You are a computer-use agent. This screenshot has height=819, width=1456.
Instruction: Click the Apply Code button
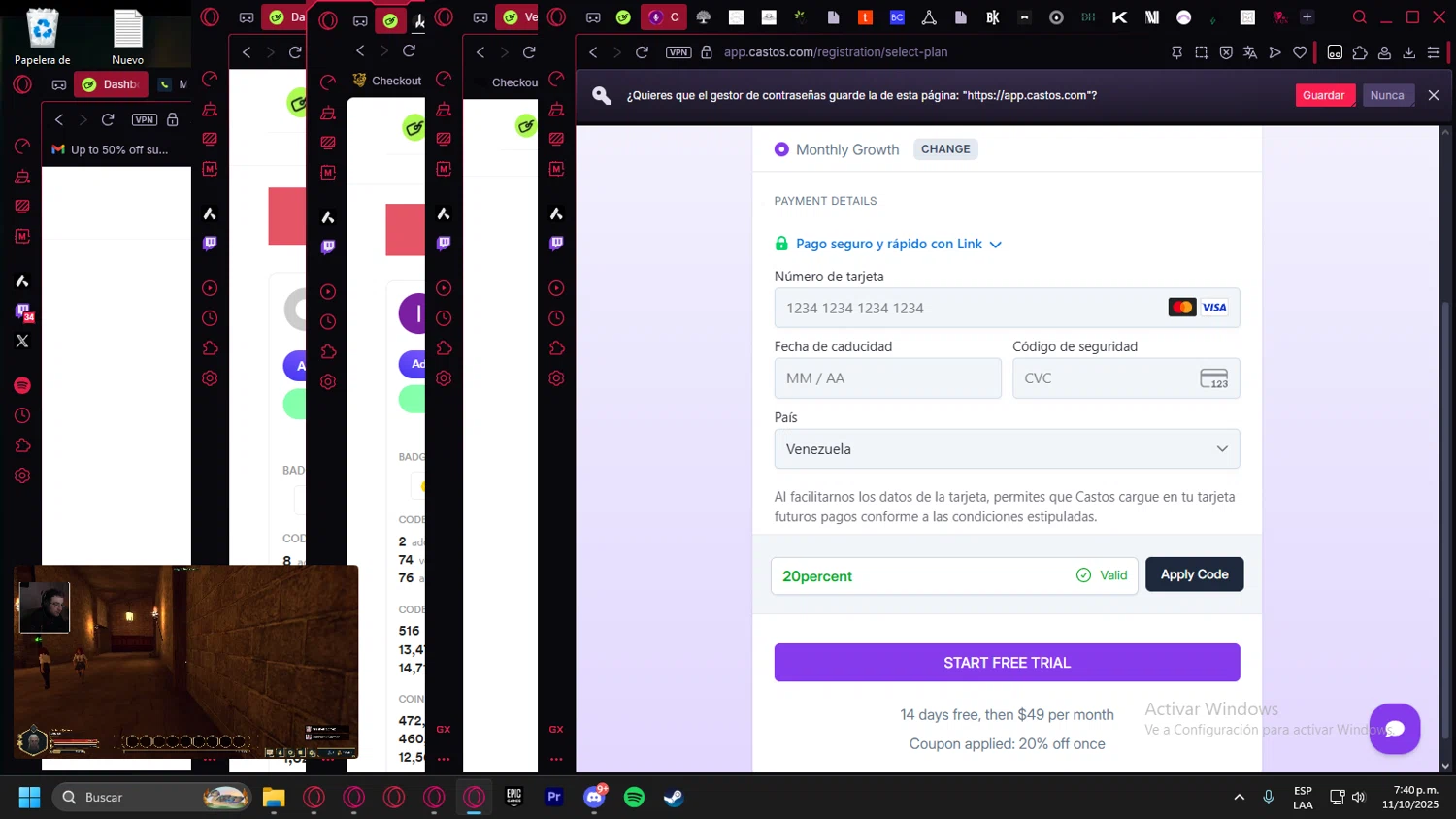point(1194,574)
